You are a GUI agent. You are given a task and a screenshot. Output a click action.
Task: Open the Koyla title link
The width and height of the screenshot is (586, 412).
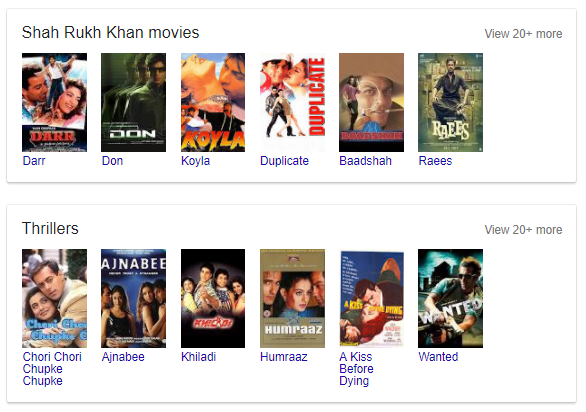coord(195,161)
